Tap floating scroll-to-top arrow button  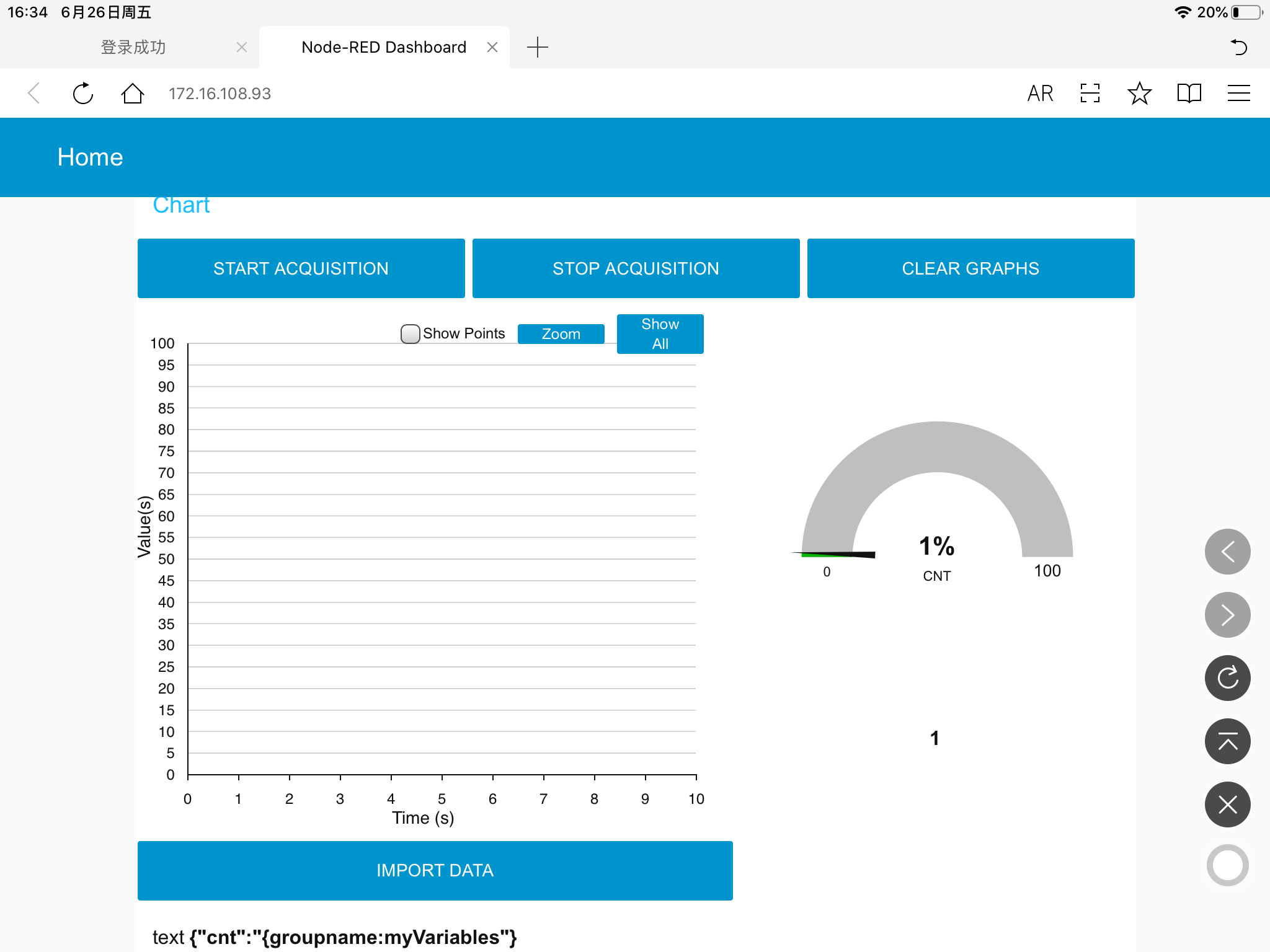pyautogui.click(x=1227, y=741)
